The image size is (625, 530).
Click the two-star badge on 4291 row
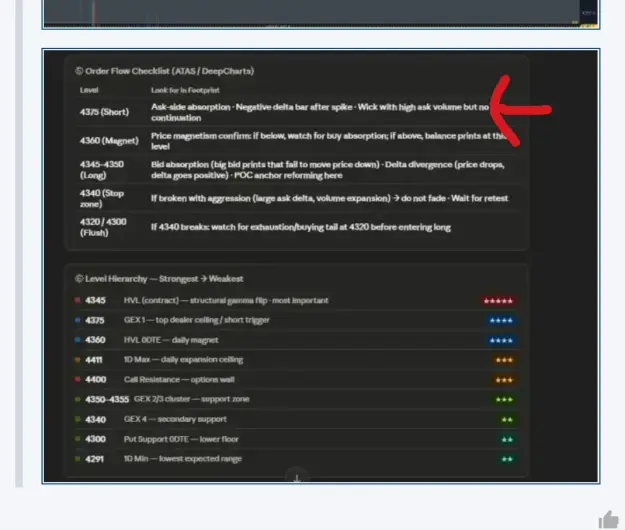coord(507,459)
